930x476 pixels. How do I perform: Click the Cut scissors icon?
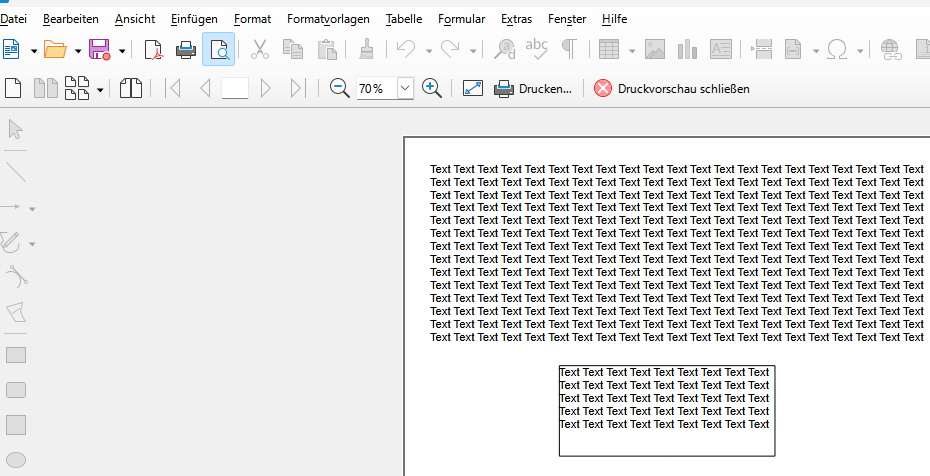[260, 50]
